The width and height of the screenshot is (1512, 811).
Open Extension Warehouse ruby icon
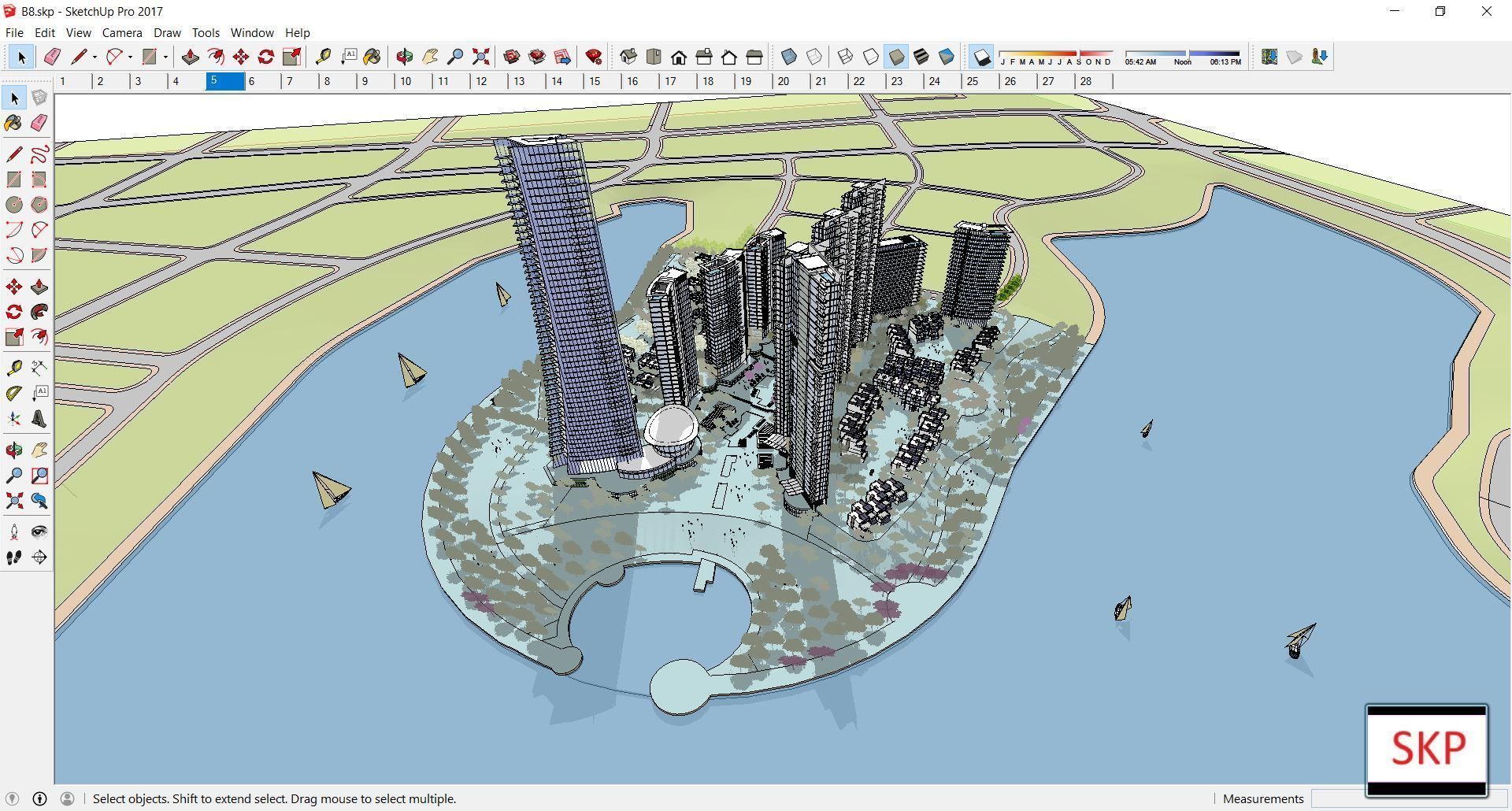594,57
